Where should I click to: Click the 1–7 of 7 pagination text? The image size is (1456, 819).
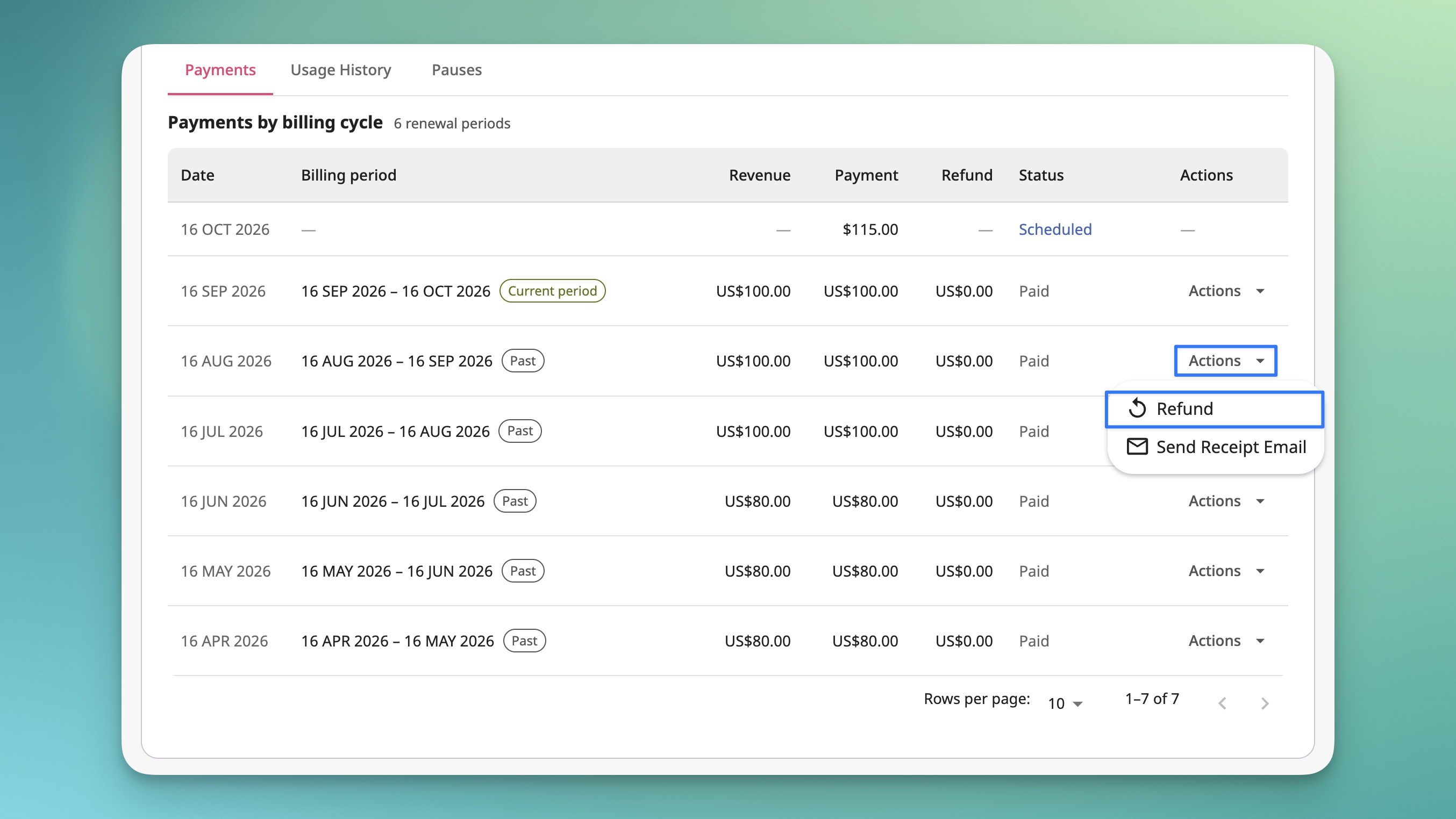pos(1152,699)
